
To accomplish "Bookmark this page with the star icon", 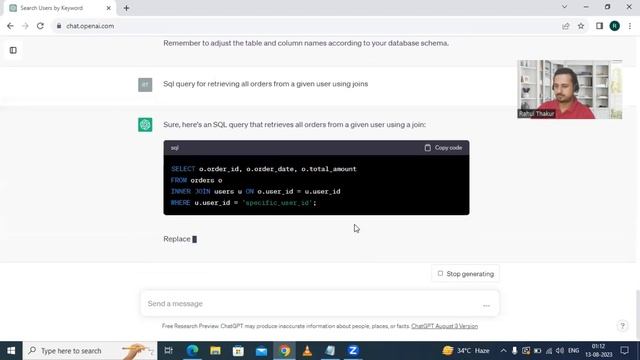I will pos(581,26).
